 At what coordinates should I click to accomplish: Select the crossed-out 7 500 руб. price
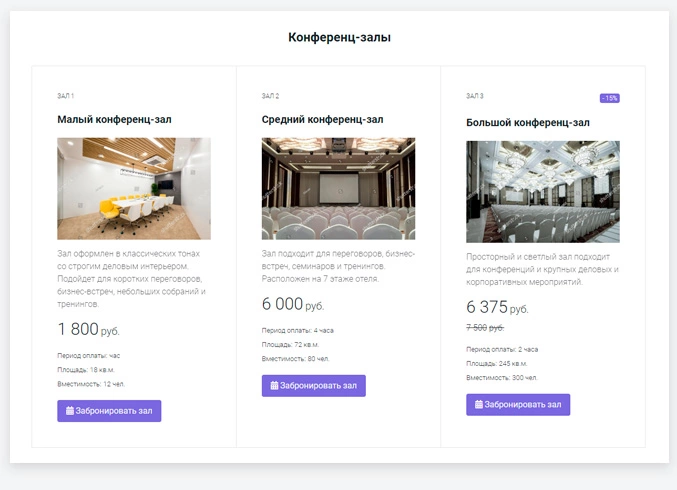(485, 328)
